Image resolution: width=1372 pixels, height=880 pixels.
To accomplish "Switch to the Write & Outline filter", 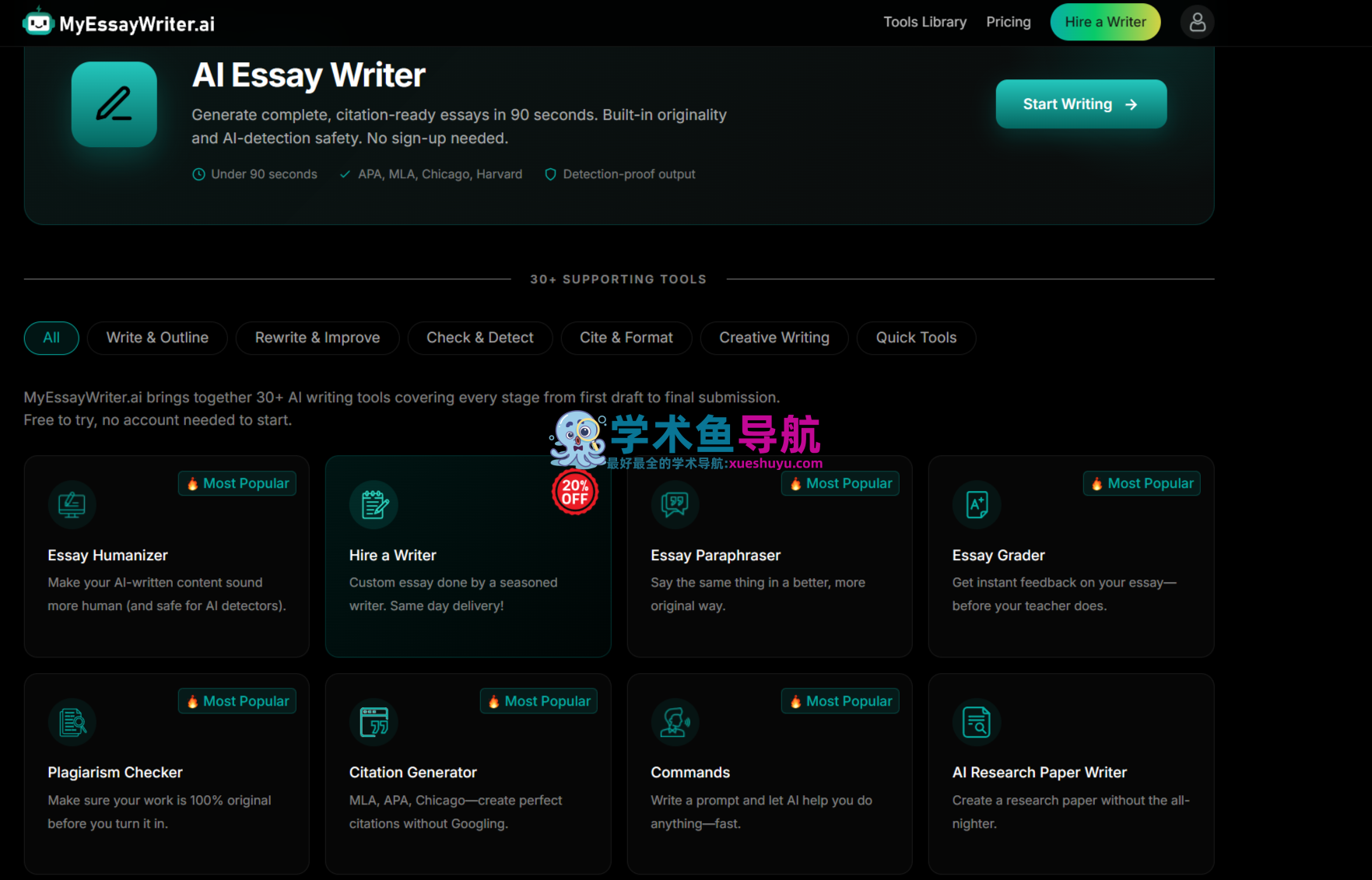I will (x=157, y=338).
